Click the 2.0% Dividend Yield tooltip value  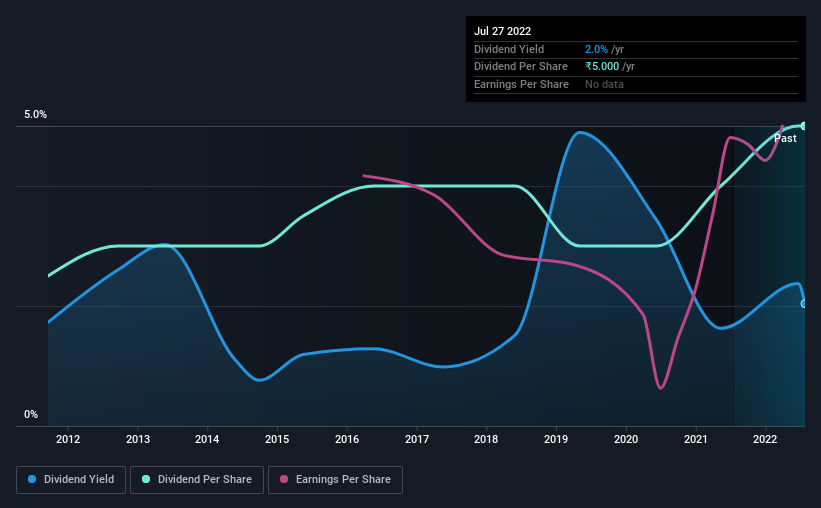596,49
